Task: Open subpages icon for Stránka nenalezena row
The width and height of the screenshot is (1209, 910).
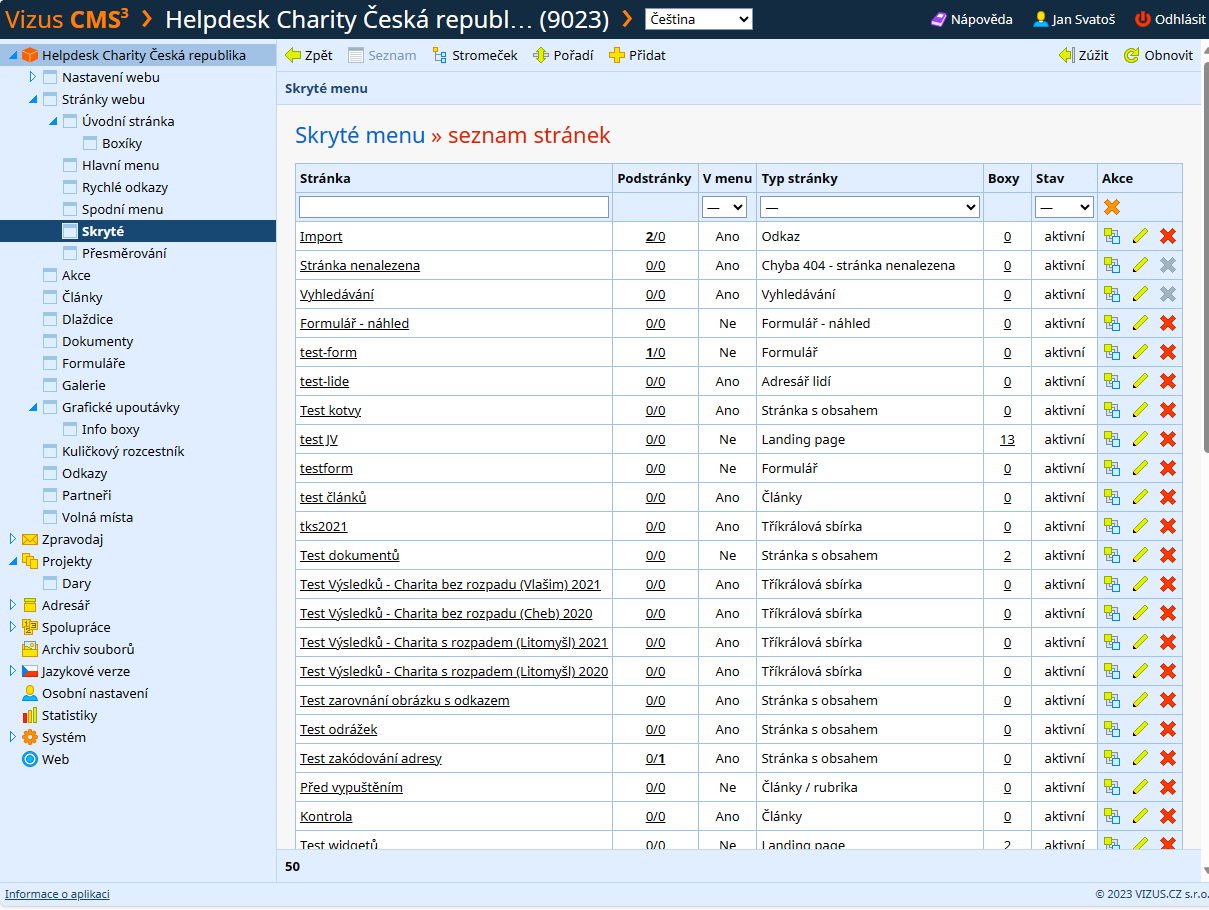Action: click(1112, 266)
